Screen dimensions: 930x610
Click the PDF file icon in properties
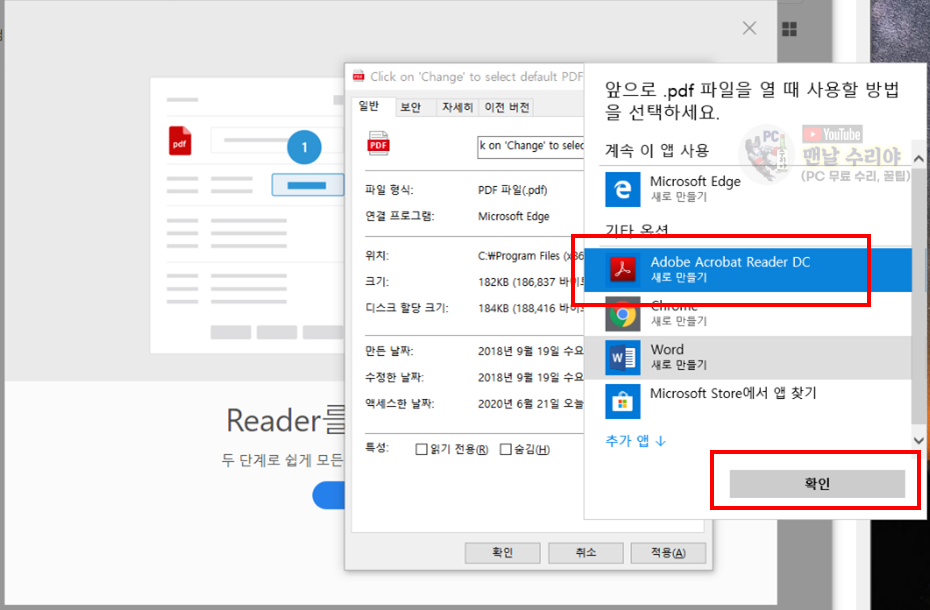pyautogui.click(x=378, y=144)
